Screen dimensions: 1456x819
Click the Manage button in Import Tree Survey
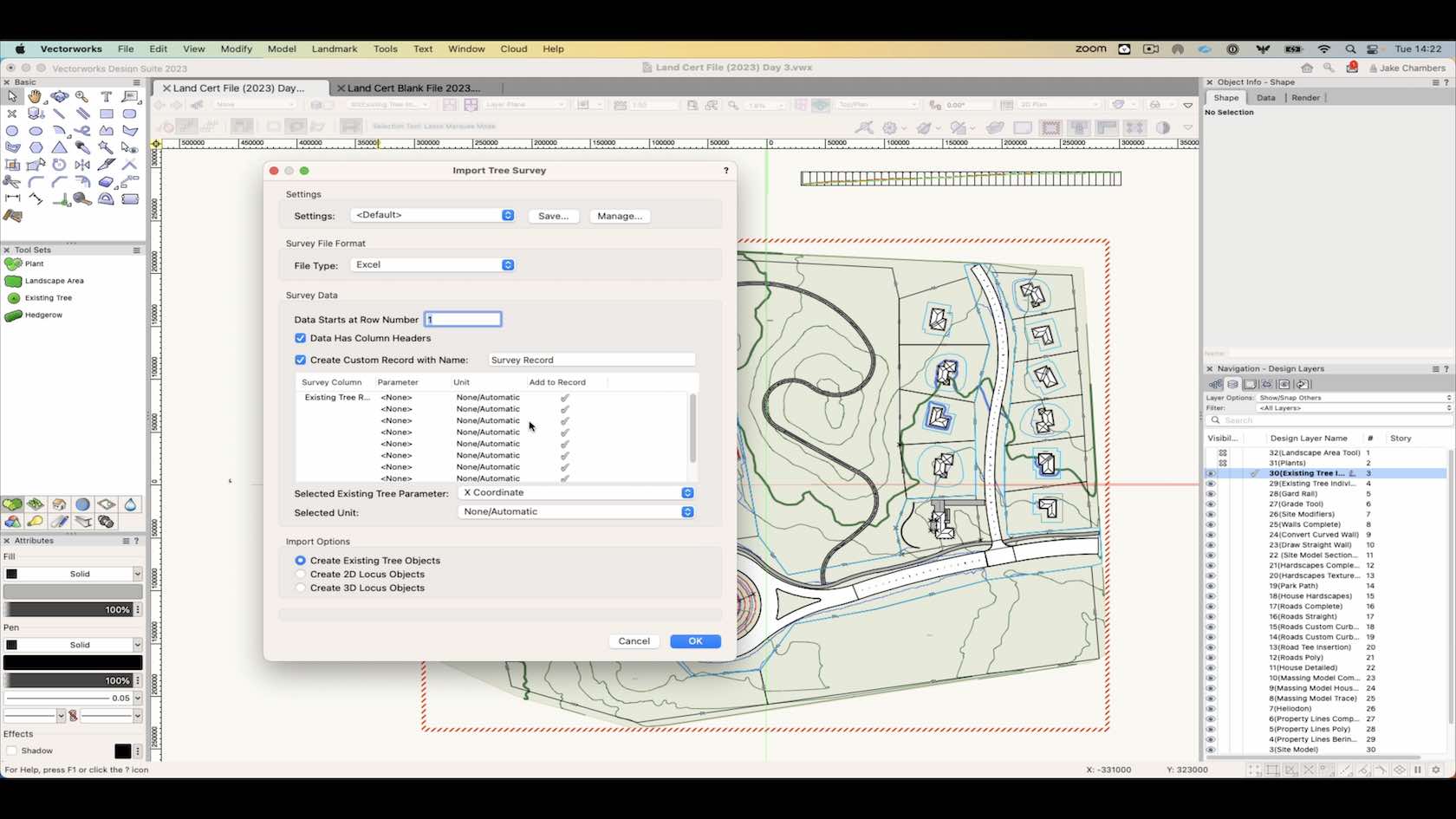pyautogui.click(x=620, y=216)
